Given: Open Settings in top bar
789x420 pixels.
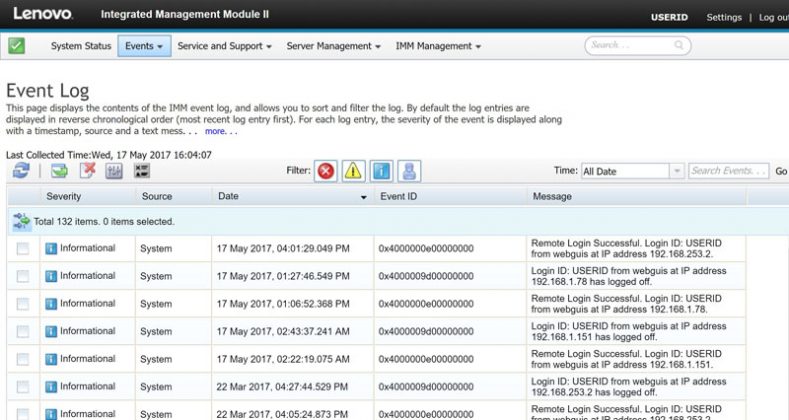Looking at the screenshot, I should [724, 17].
